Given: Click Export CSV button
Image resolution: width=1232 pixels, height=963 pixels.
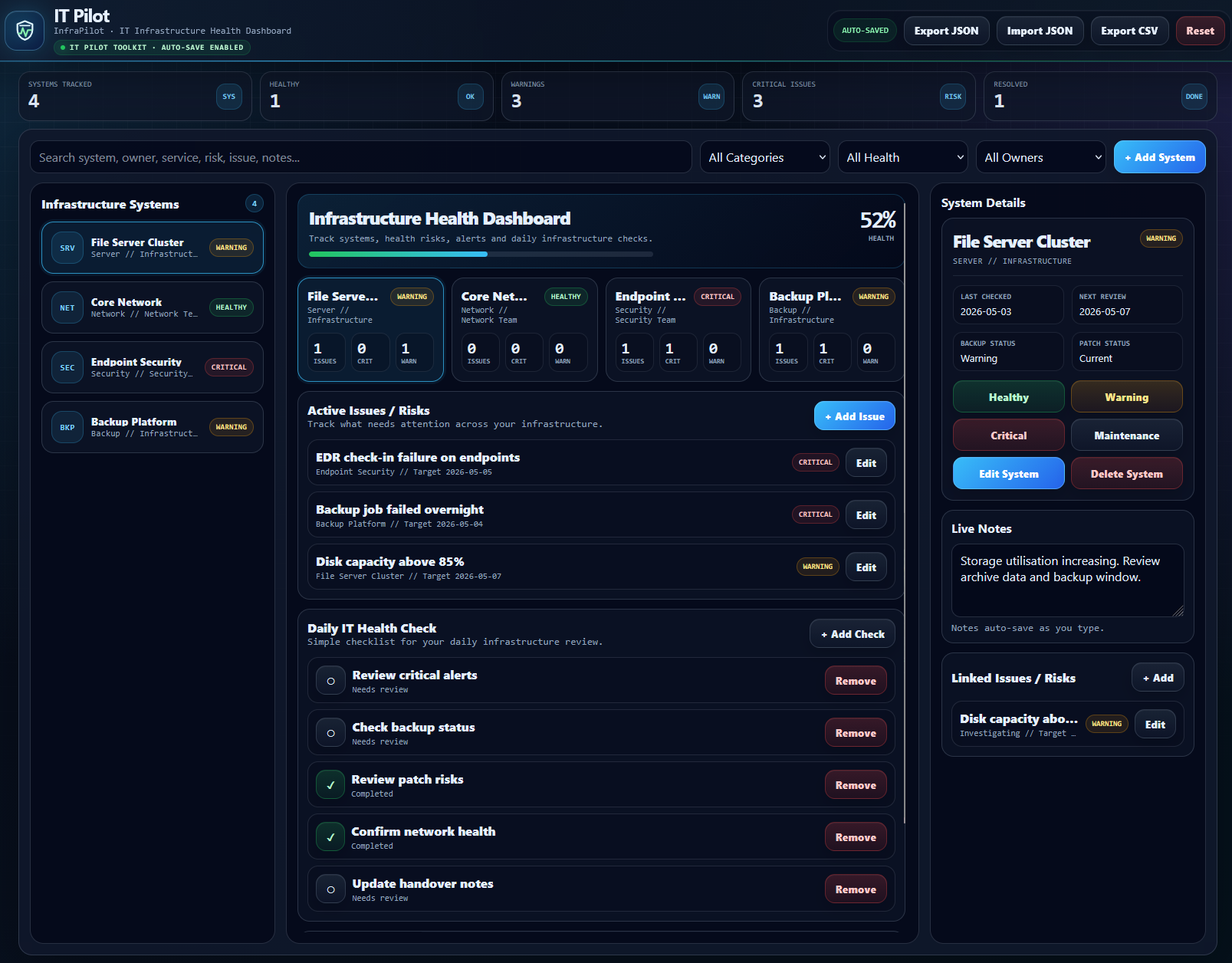Looking at the screenshot, I should coord(1129,31).
